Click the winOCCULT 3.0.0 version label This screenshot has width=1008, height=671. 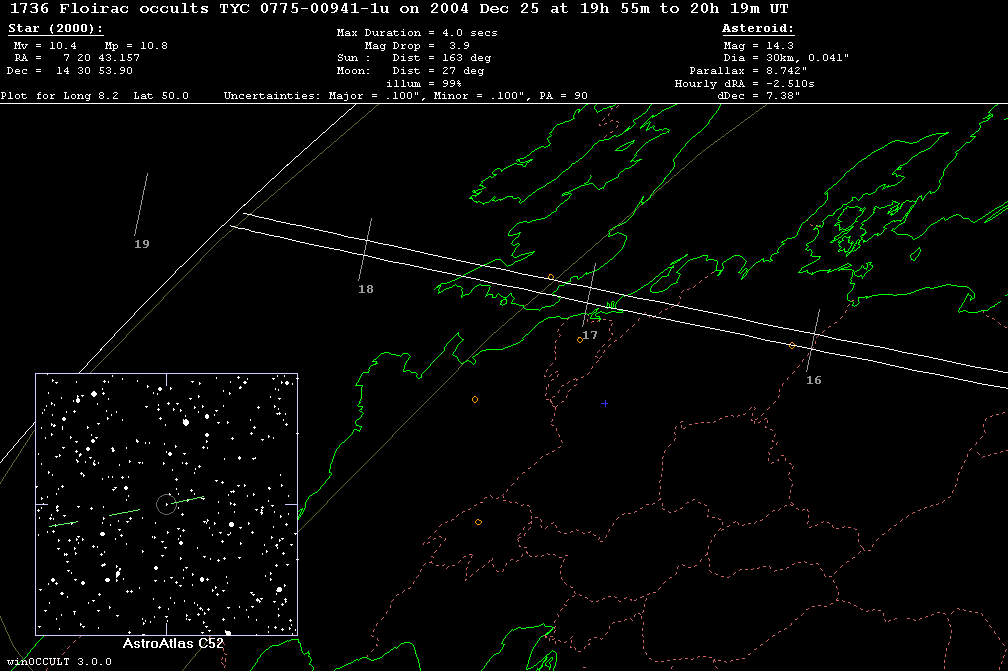click(56, 662)
